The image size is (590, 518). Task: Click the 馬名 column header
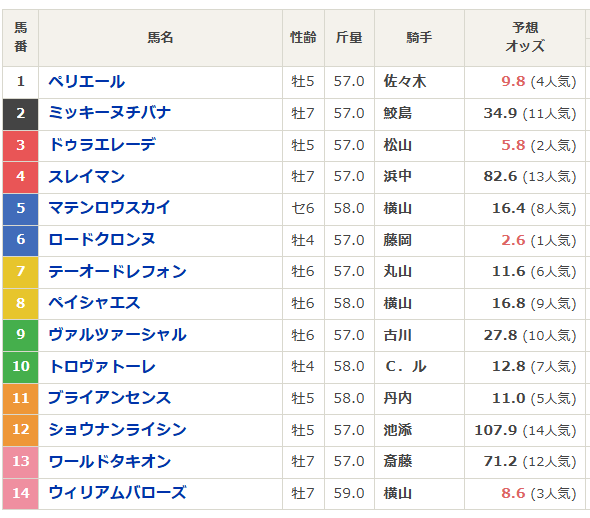point(160,38)
